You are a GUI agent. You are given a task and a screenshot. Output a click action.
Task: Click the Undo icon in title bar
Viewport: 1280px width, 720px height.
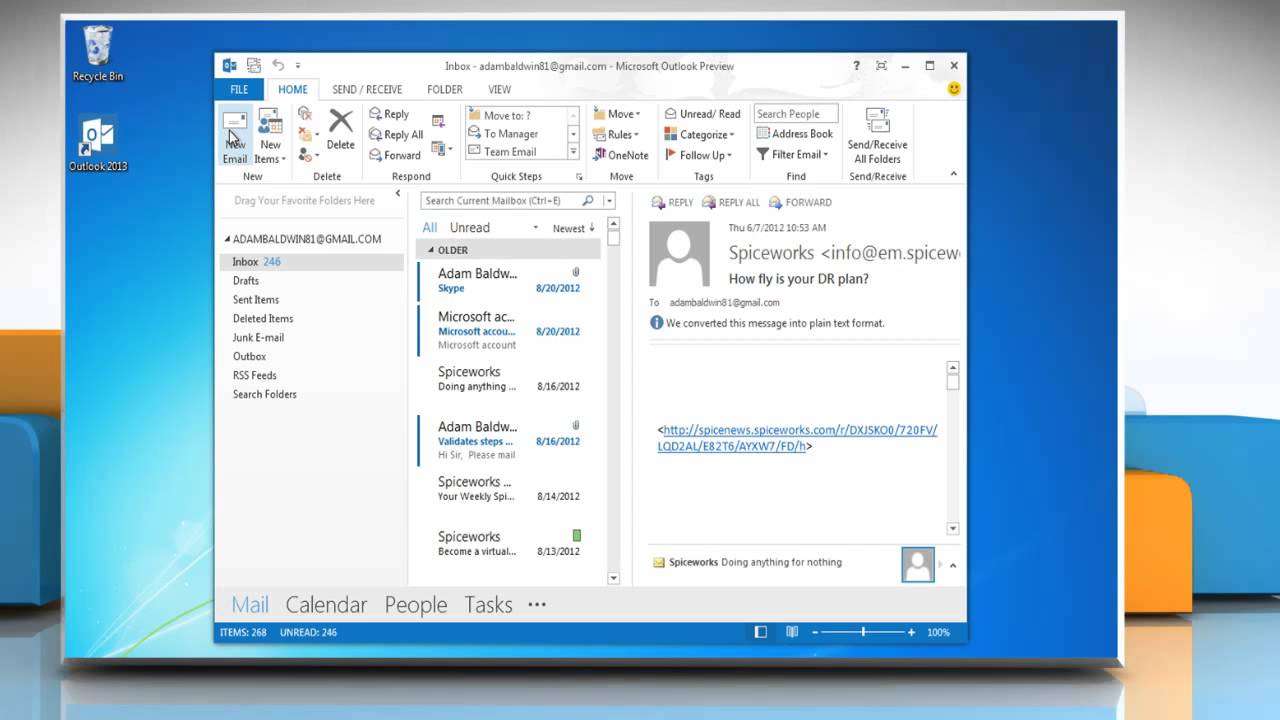278,66
